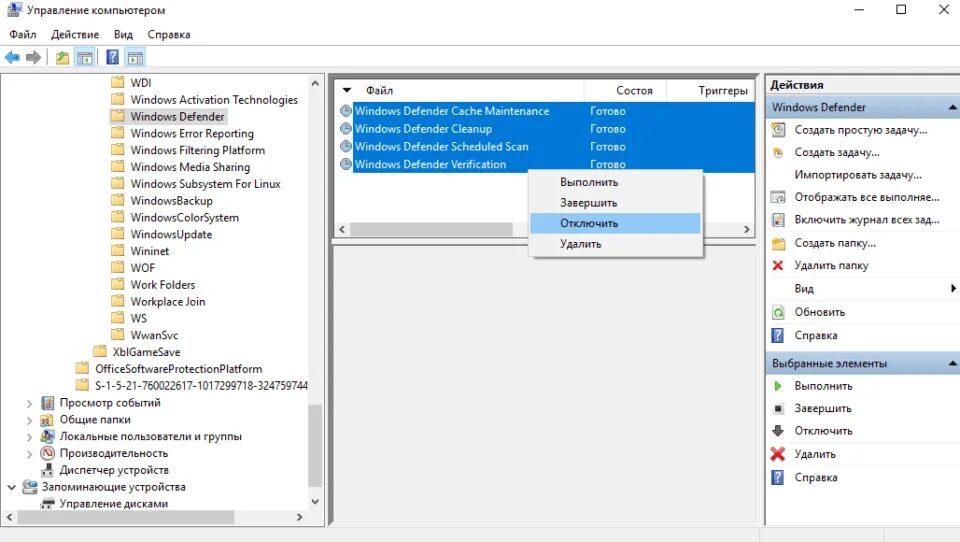This screenshot has width=960, height=542.
Task: Expand the Производительность node
Action: coord(29,454)
